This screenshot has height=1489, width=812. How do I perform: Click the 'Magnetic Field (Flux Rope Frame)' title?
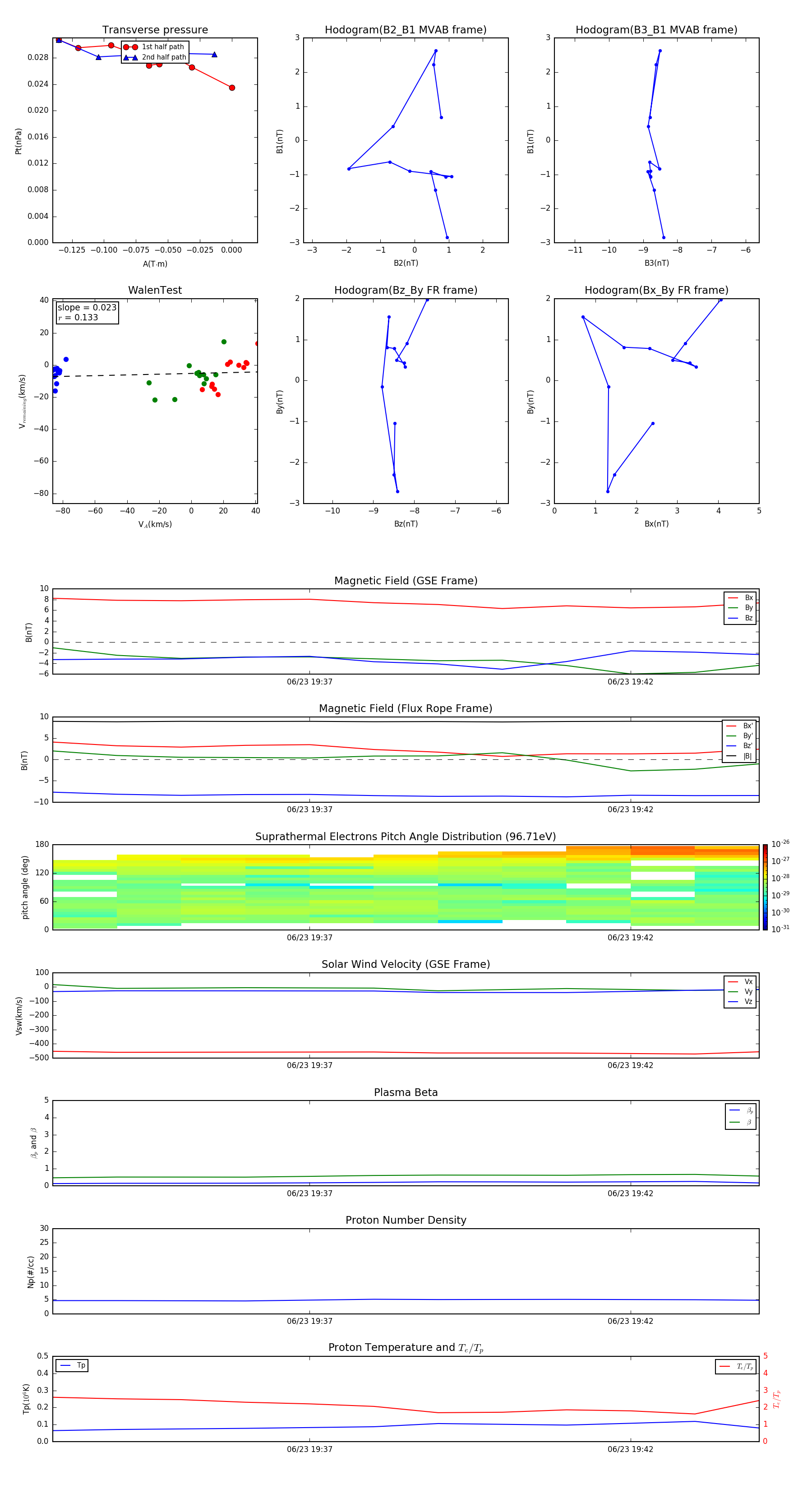(406, 708)
